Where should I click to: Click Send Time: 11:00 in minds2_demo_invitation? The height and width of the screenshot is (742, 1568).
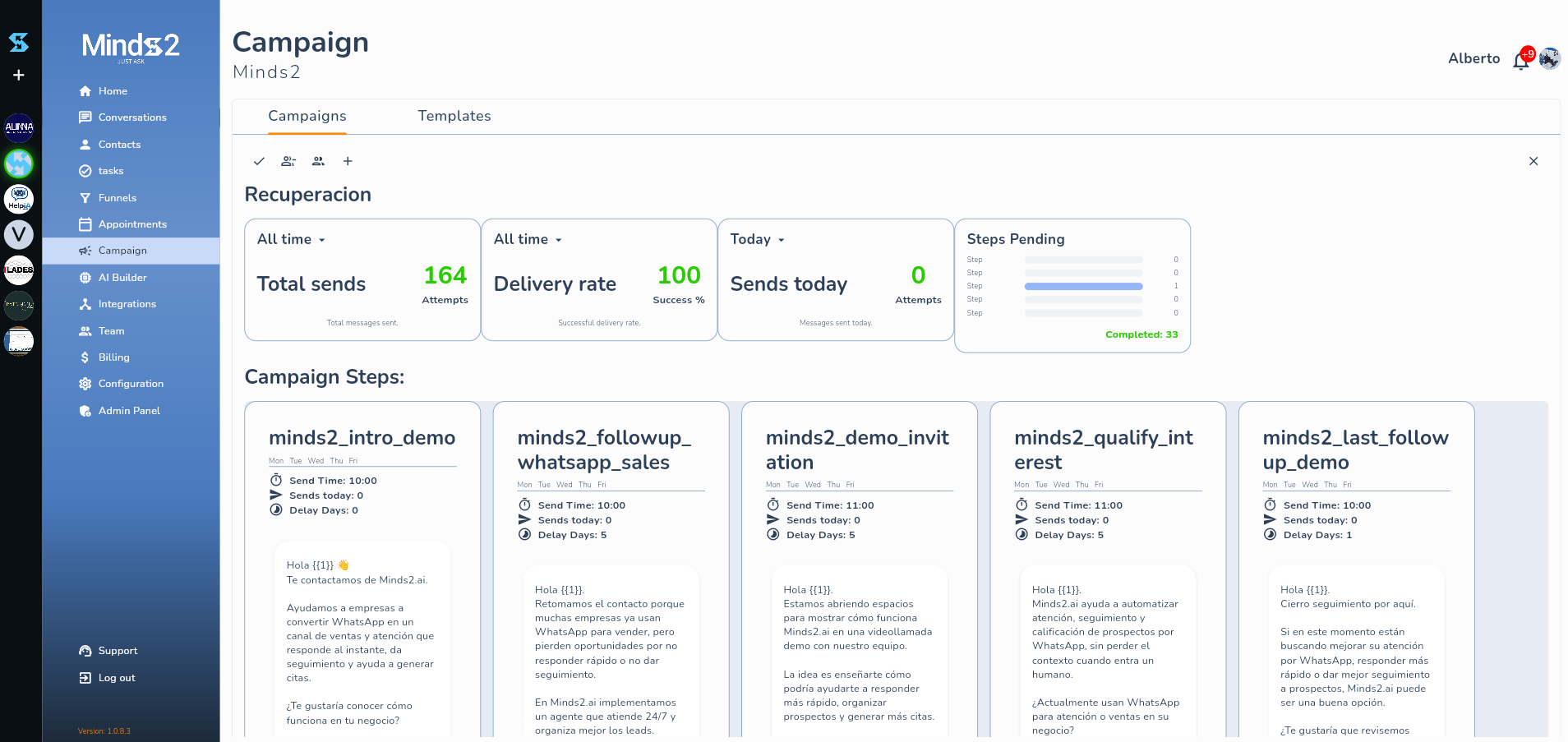tap(830, 505)
